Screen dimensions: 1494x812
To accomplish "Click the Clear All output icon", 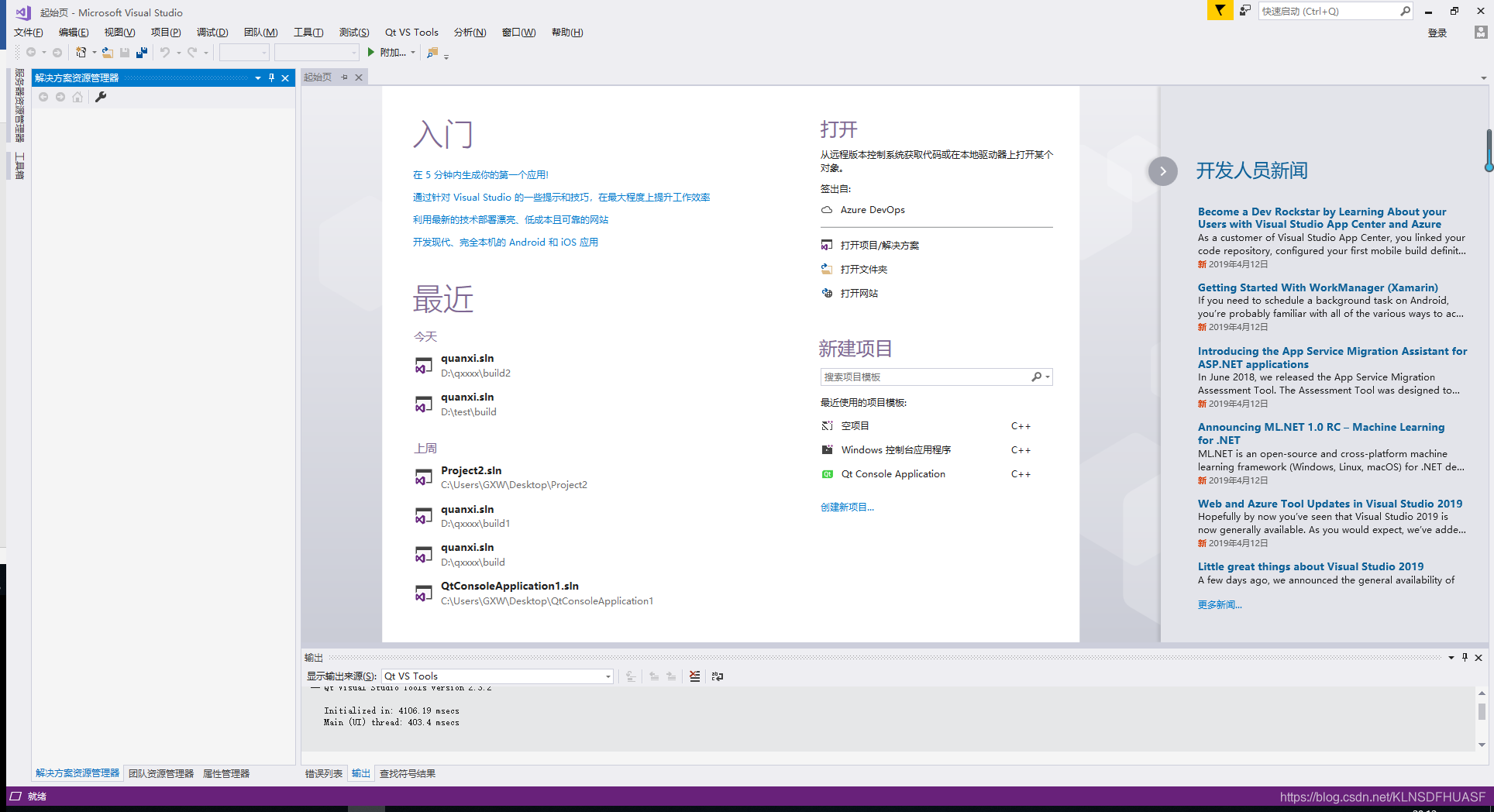I will click(x=695, y=676).
